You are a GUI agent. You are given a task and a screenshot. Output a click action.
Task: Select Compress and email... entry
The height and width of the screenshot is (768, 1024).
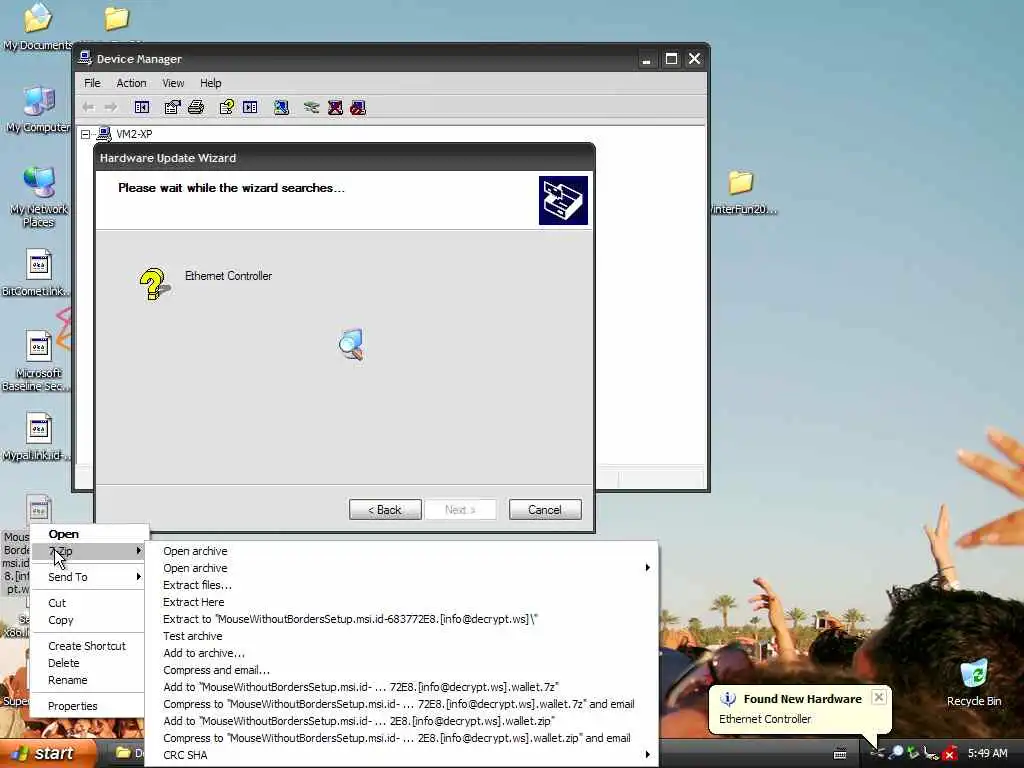point(400,670)
